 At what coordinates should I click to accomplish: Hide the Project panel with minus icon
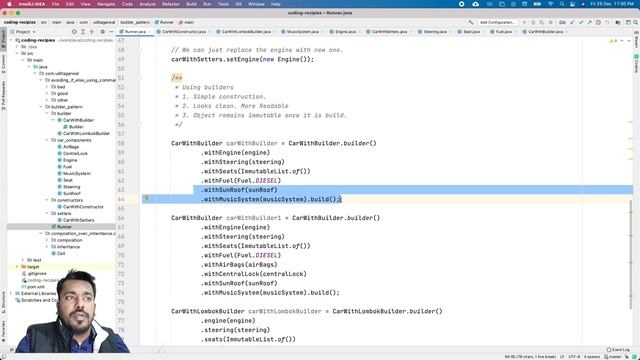click(x=111, y=31)
